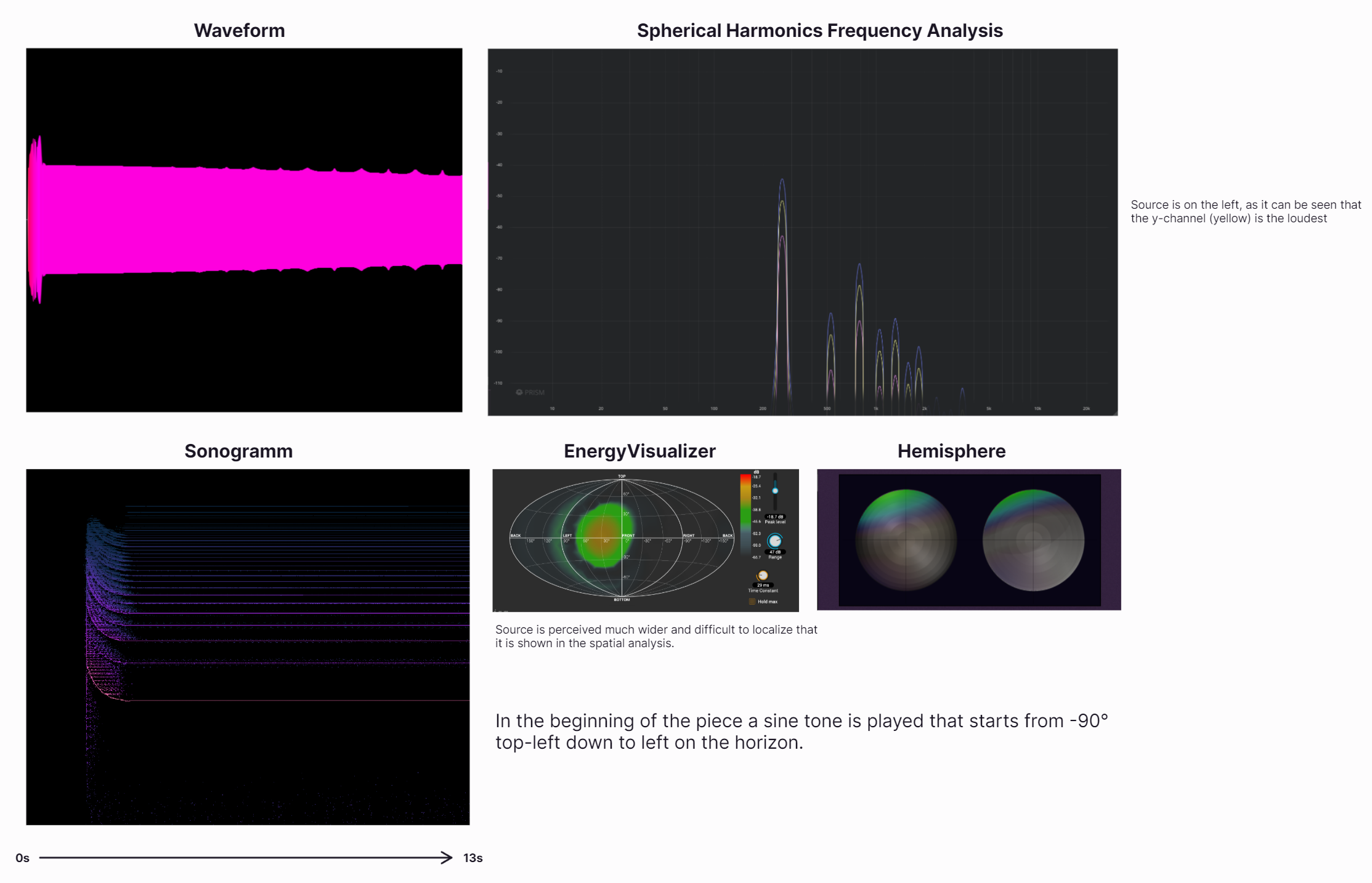Click the Spherical Harmonics Frequency Analysis heading
This screenshot has width=1372, height=883.
pos(819,30)
